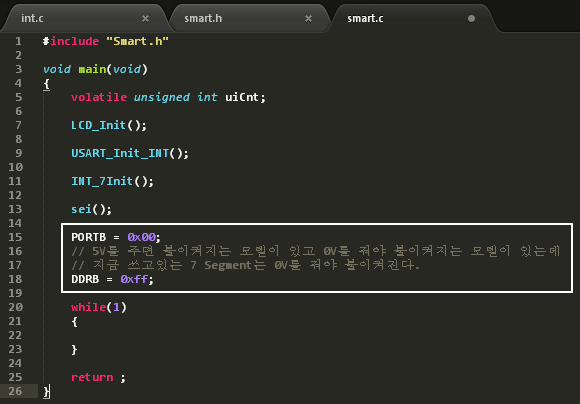Click the DDRB = 0xff statement
Image resolution: width=580 pixels, height=404 pixels.
click(x=112, y=279)
